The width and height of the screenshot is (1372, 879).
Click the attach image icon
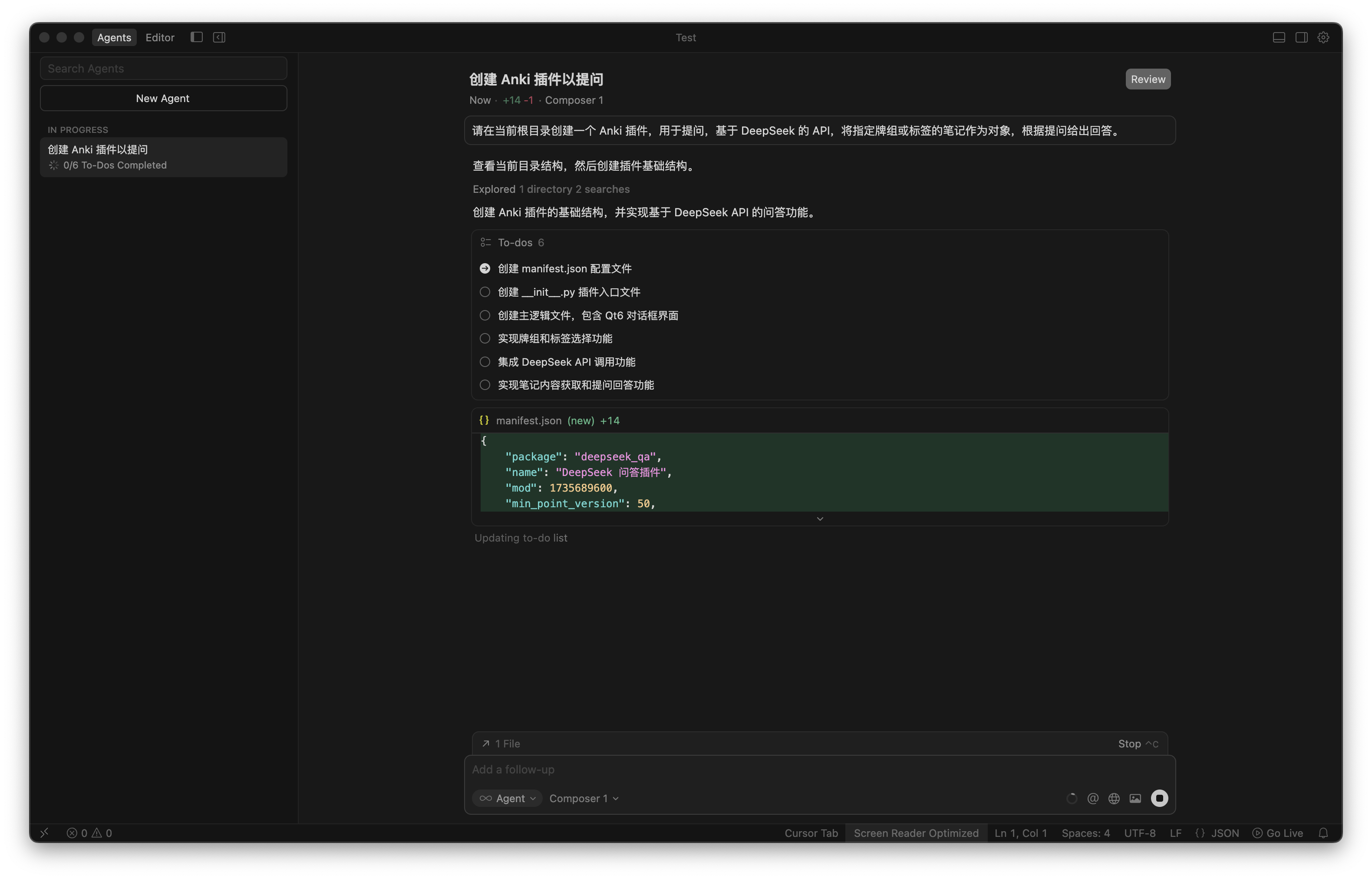tap(1135, 799)
